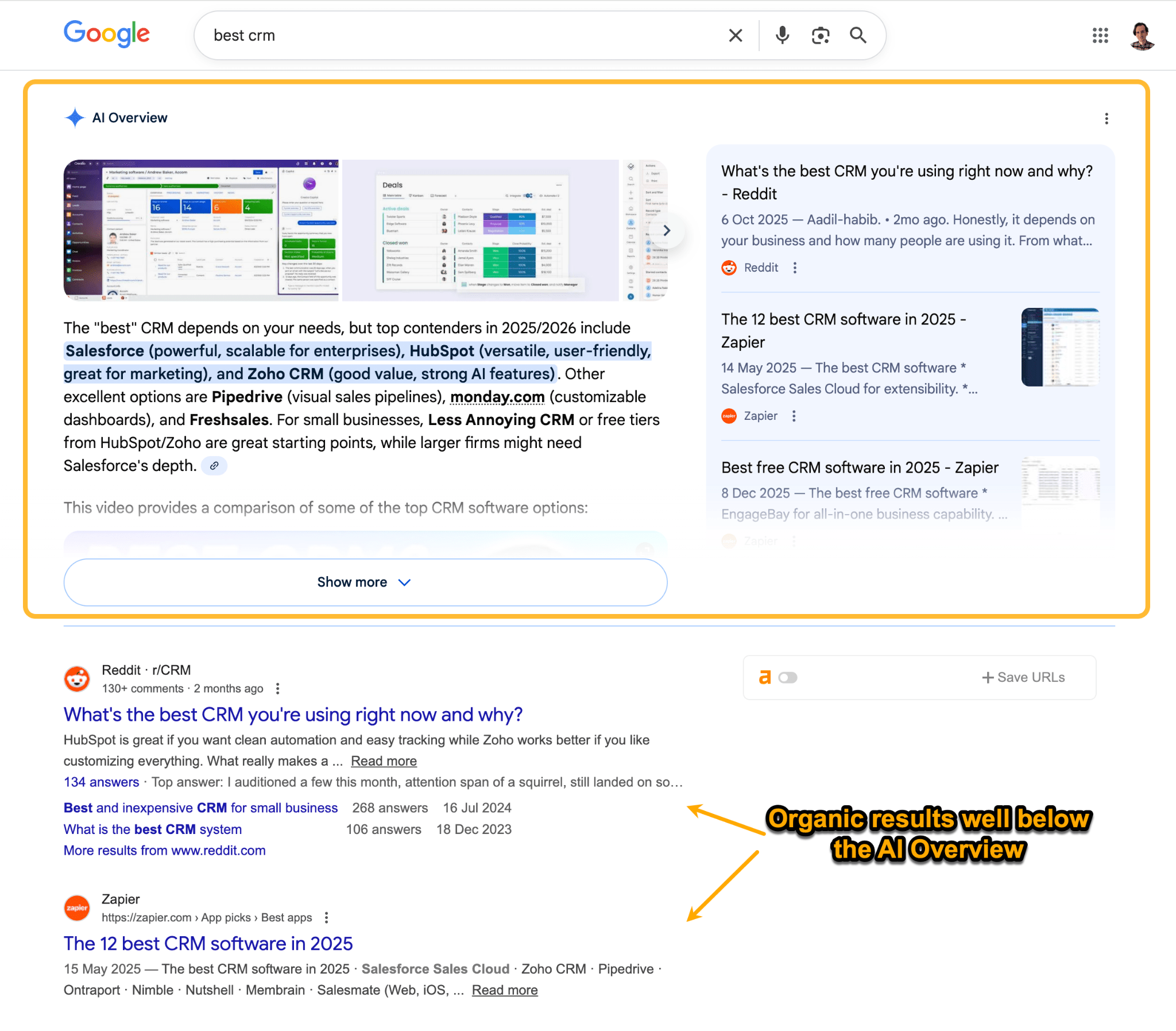
Task: Click the Zapier article thumbnail in the AI Overview
Action: (1060, 346)
